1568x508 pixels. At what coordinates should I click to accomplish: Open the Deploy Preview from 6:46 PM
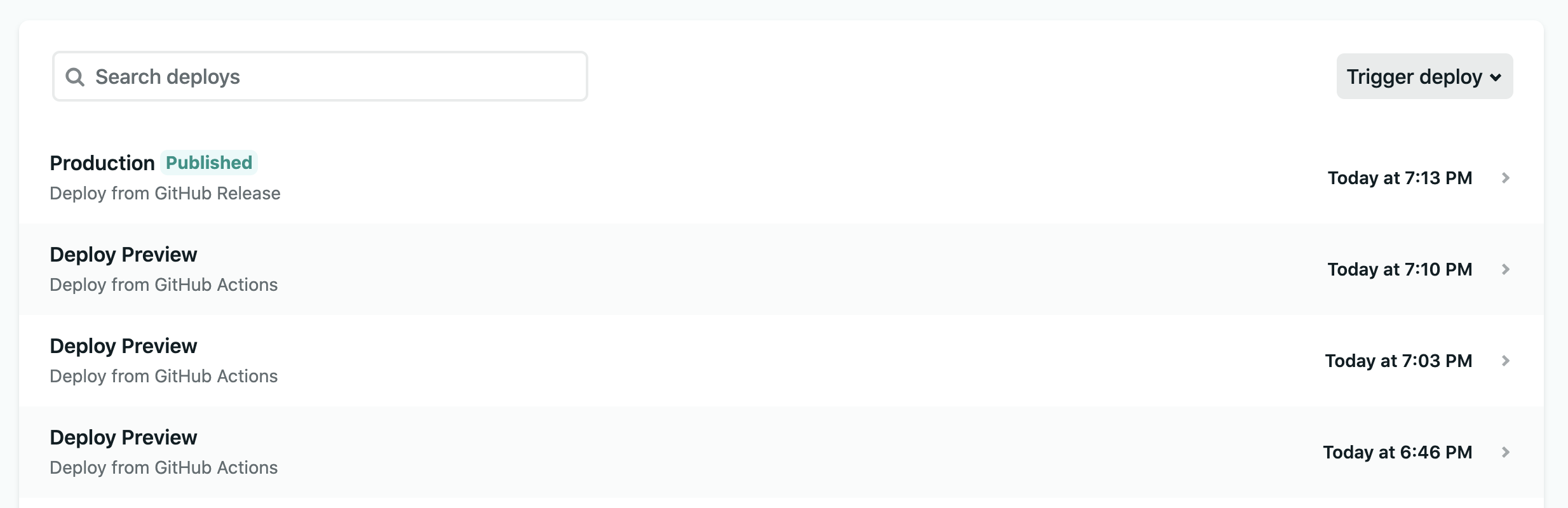[781, 452]
